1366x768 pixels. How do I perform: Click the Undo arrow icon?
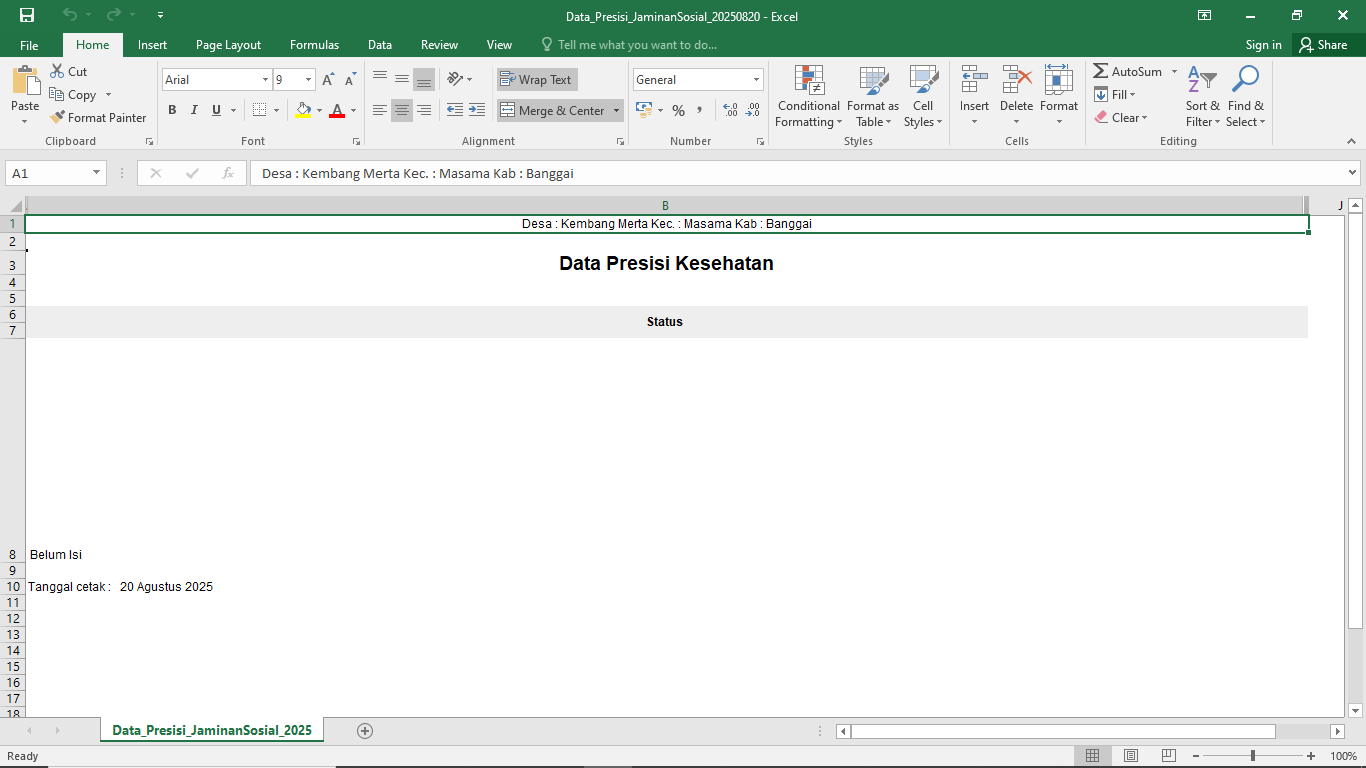[x=69, y=15]
